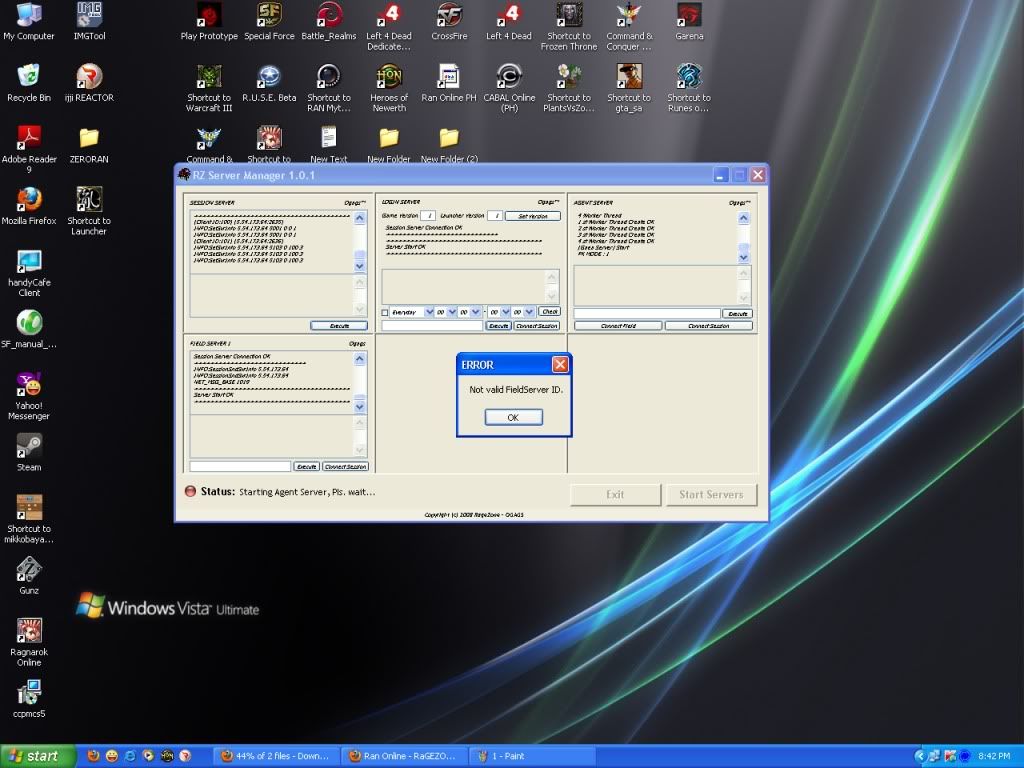The width and height of the screenshot is (1024, 768).
Task: Switch to Ran Online RaGEZONE taskbar item
Action: point(404,756)
